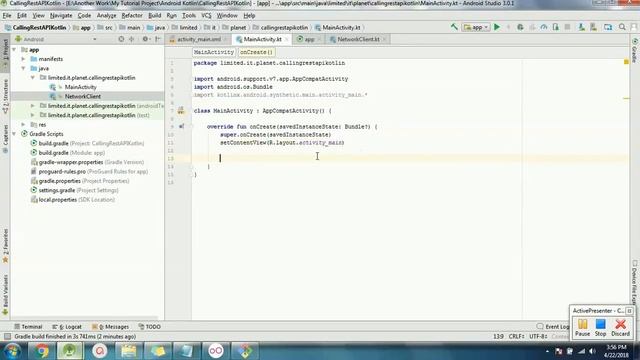Click the MainActivity breadcrumb in editor
Viewport: 640px width, 360px height.
point(213,52)
